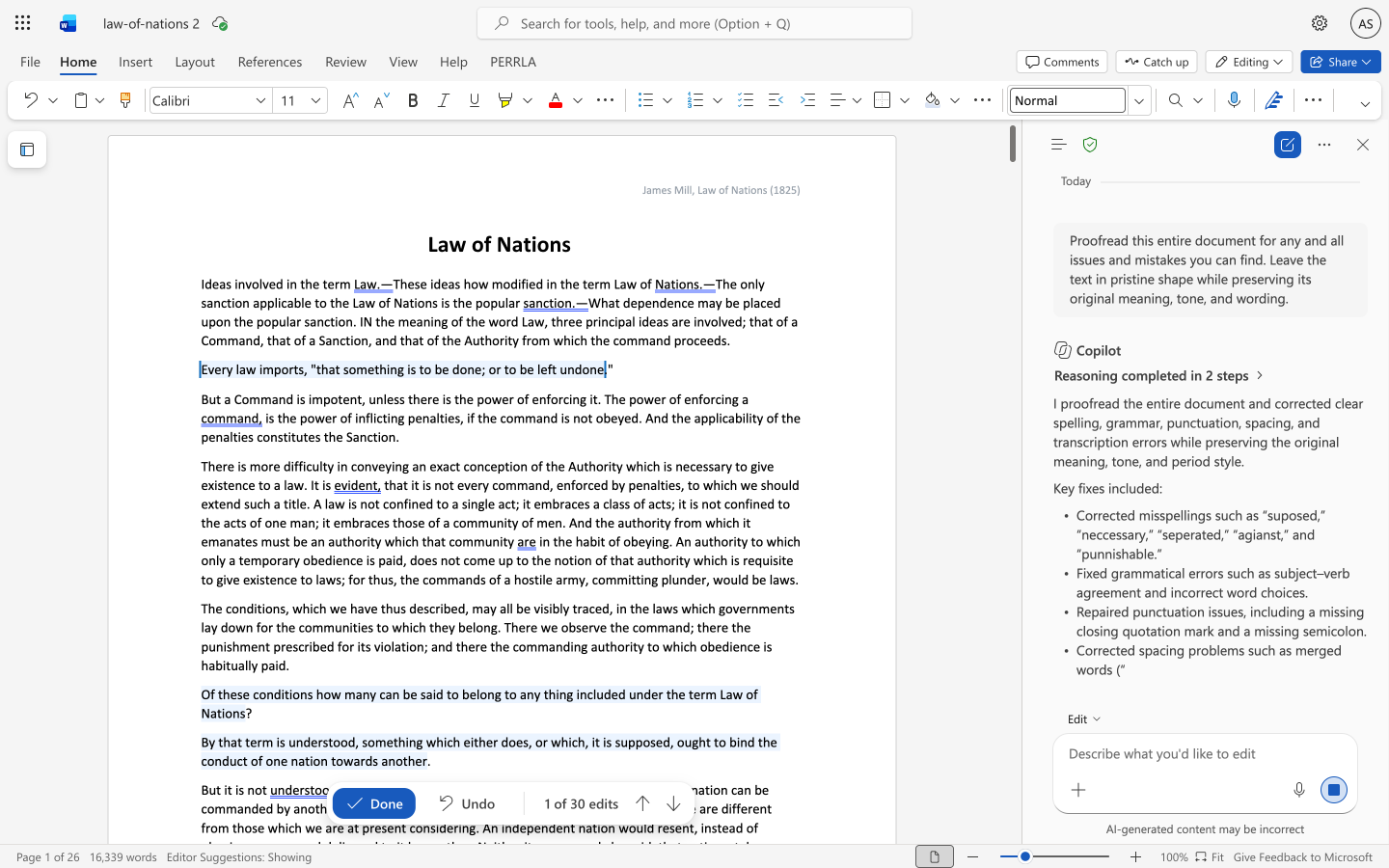Open the Share dropdown button

click(x=1341, y=62)
